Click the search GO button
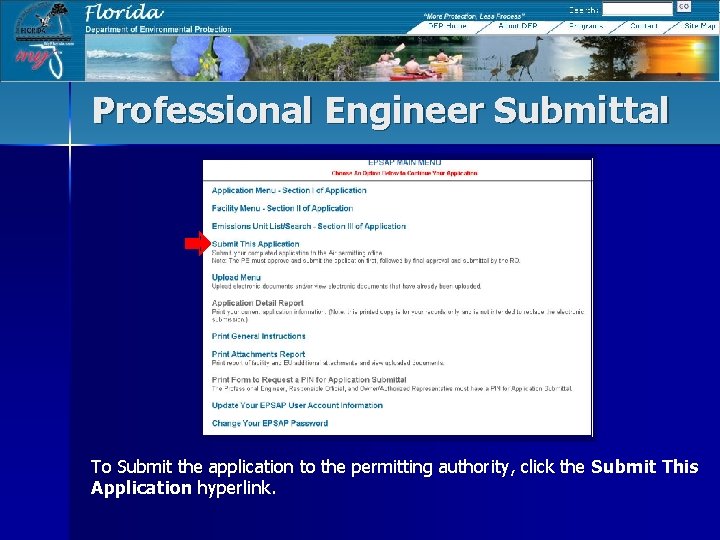720x540 pixels. pos(684,7)
